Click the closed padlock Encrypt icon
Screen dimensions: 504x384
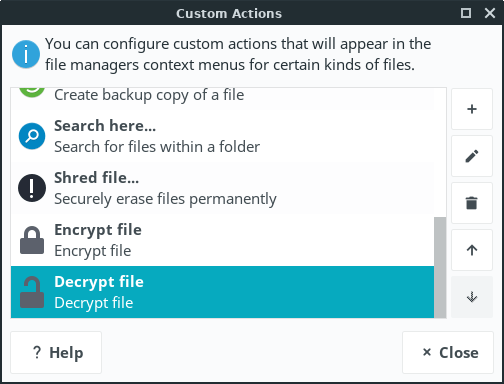(x=32, y=240)
